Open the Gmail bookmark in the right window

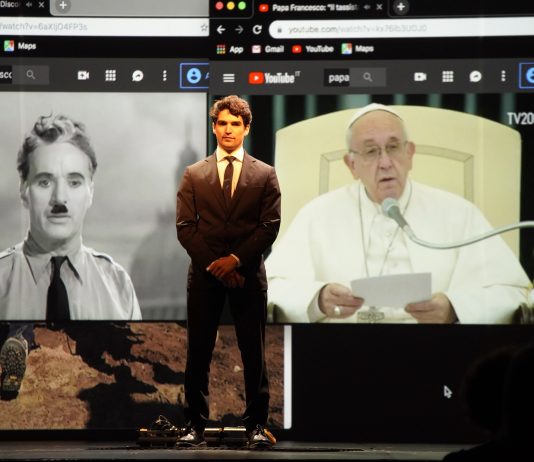(x=268, y=49)
